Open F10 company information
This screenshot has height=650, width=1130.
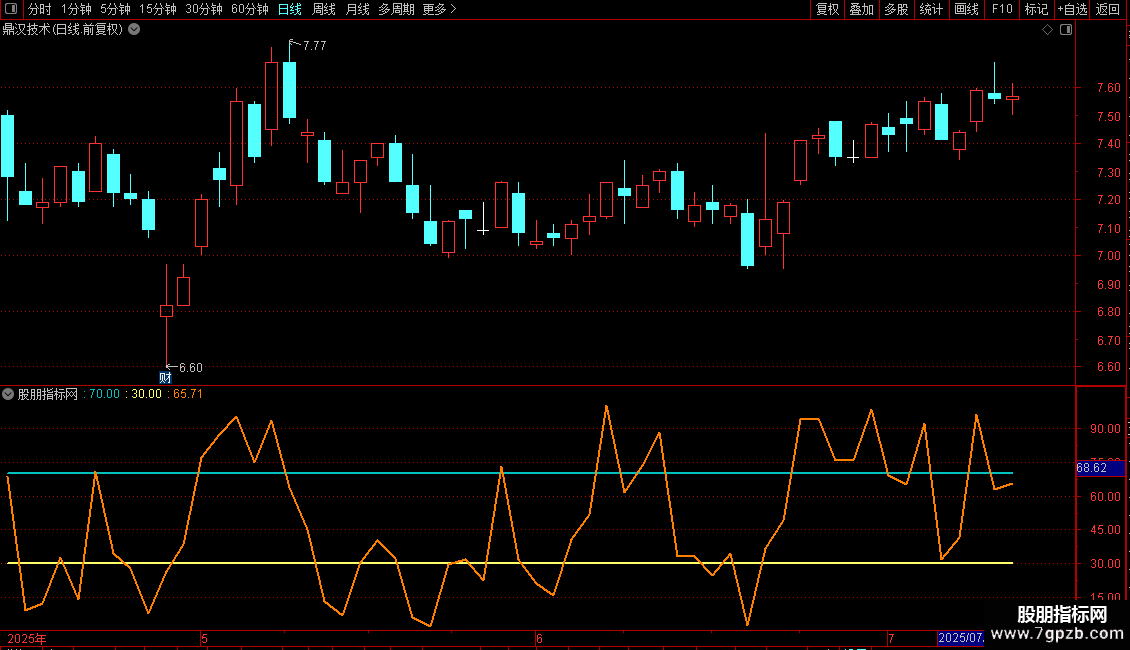(1002, 9)
